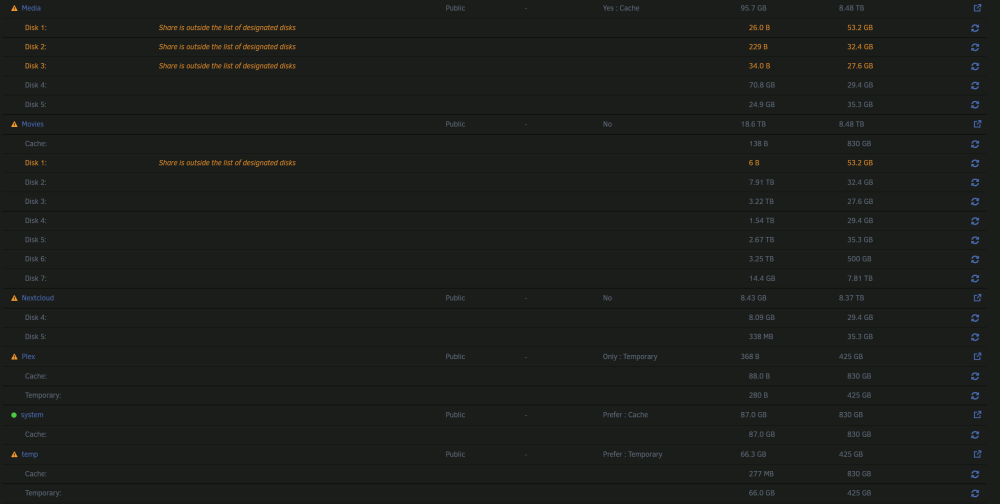1000x504 pixels.
Task: Click the green status dot beside system
Action: [14, 415]
